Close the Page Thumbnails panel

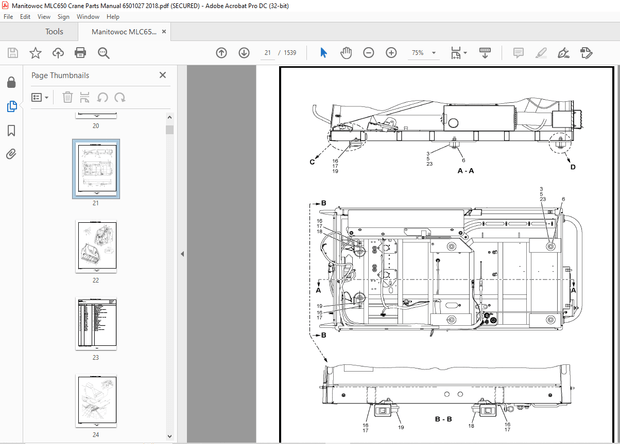tap(163, 75)
